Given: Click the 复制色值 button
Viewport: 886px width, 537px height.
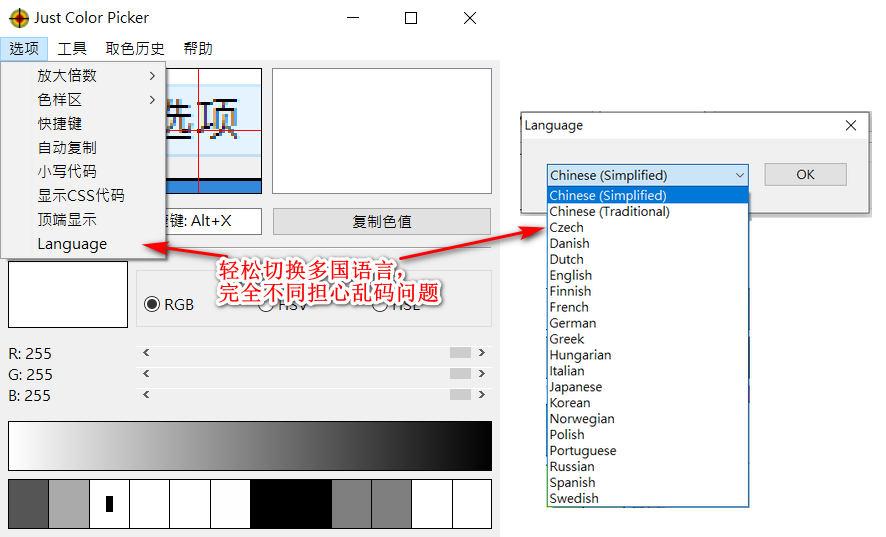Looking at the screenshot, I should click(x=382, y=222).
